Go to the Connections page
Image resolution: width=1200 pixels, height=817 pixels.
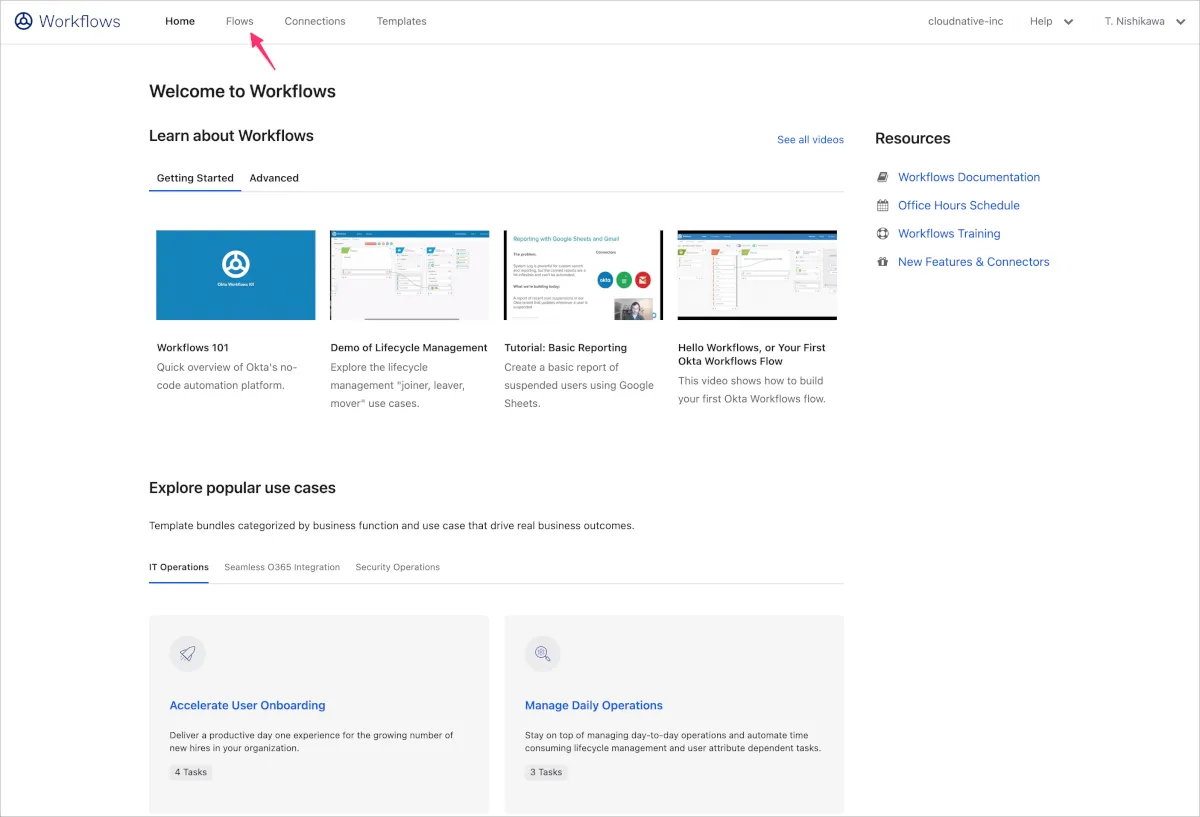point(315,21)
